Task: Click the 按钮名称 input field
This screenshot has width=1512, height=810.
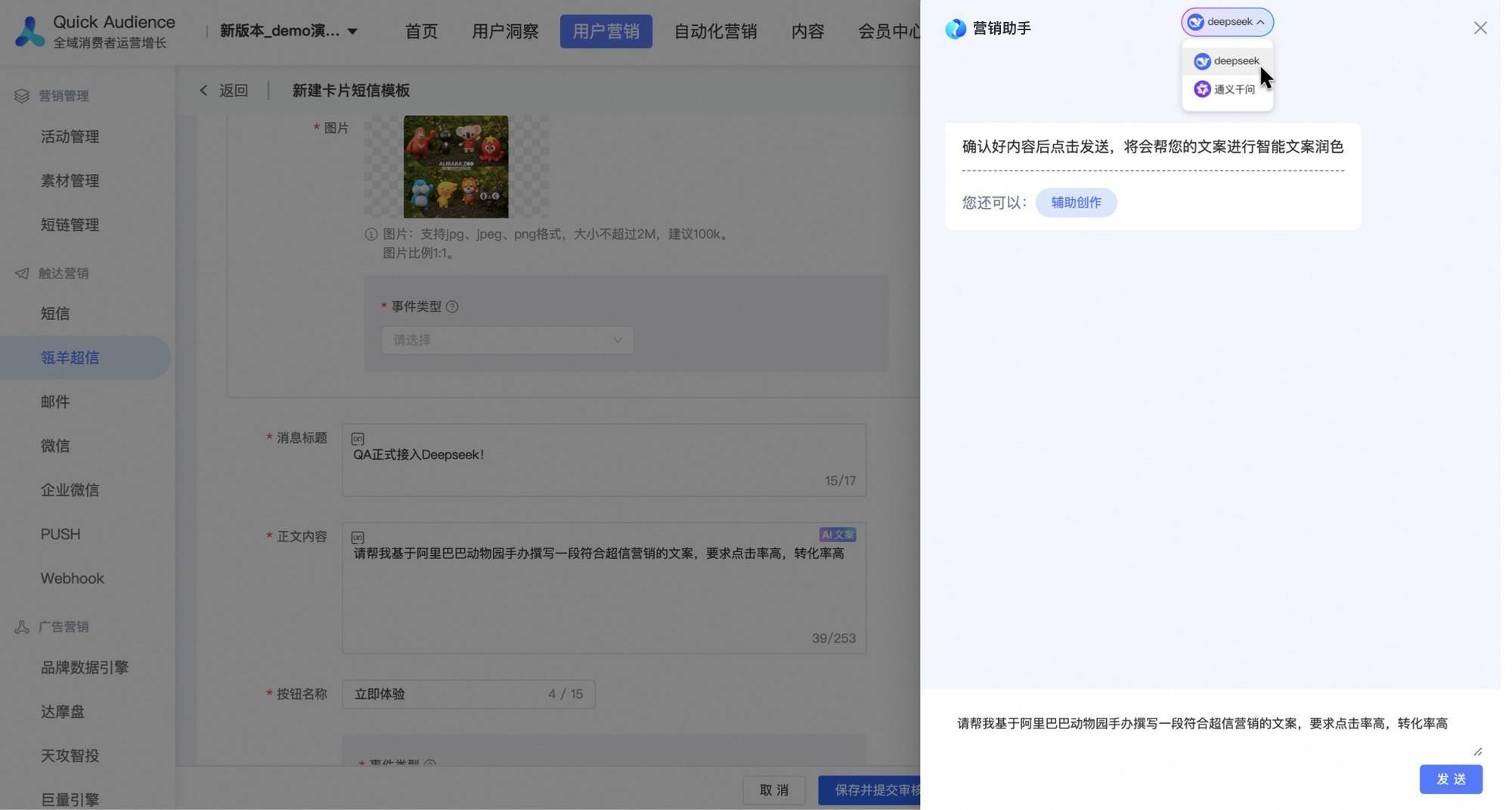Action: [x=469, y=694]
